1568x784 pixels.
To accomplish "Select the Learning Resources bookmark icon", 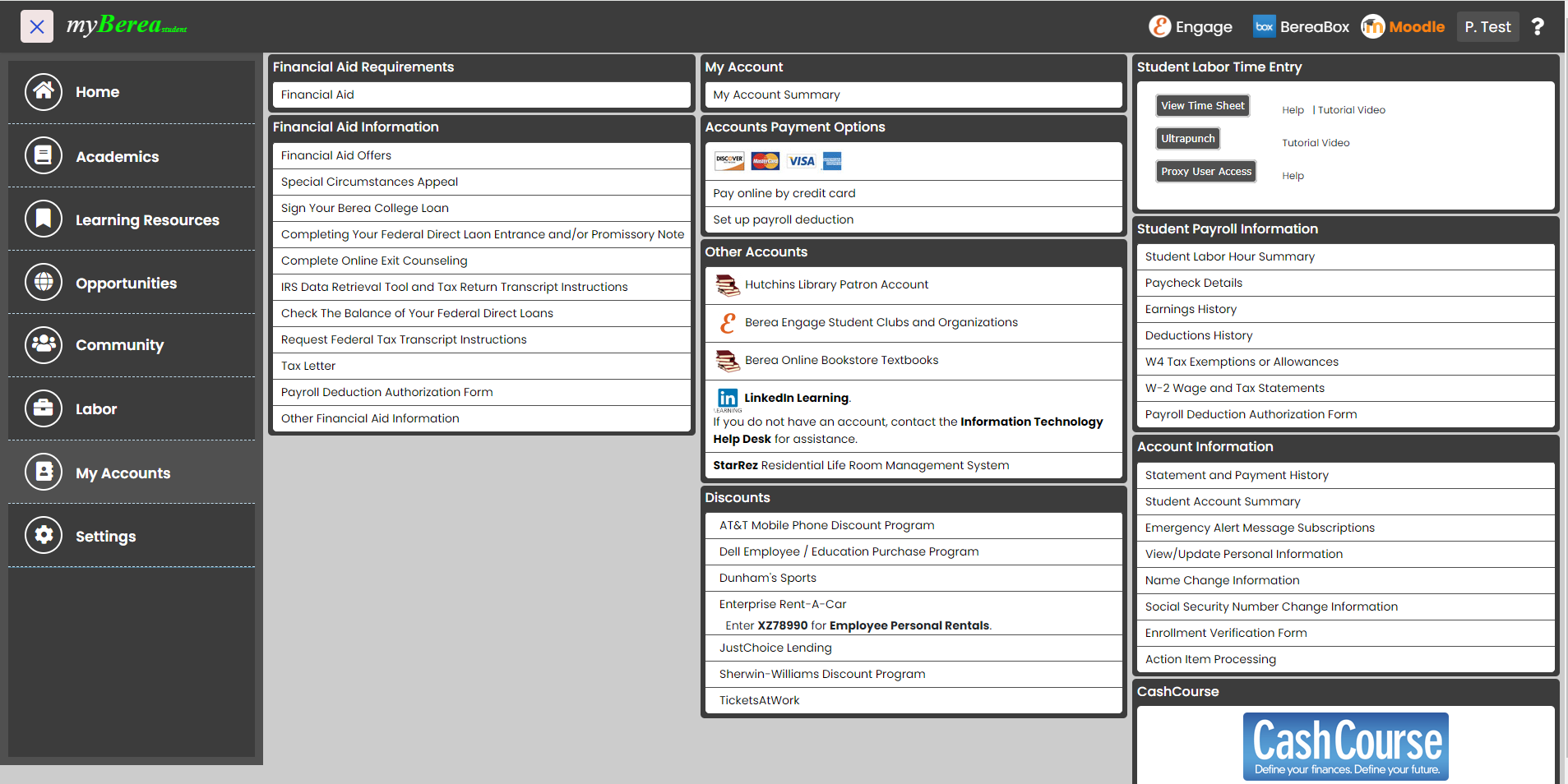I will [44, 219].
